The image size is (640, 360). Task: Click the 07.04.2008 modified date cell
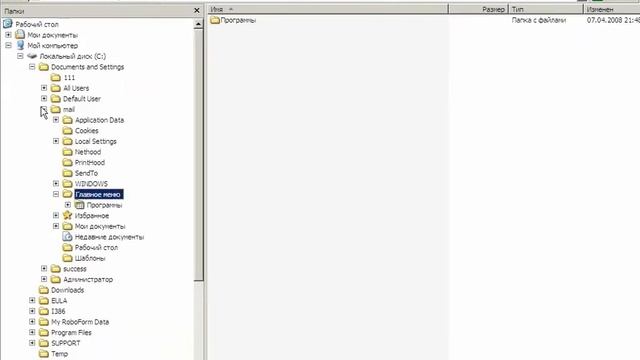[613, 20]
